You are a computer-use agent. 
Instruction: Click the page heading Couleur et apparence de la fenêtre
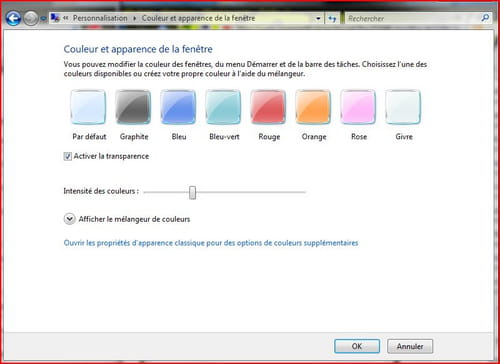(x=138, y=49)
